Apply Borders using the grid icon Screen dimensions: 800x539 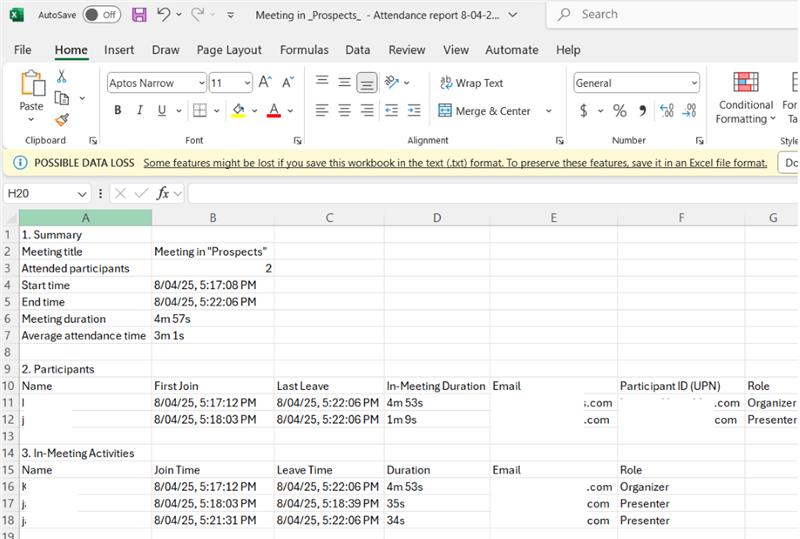click(x=199, y=110)
